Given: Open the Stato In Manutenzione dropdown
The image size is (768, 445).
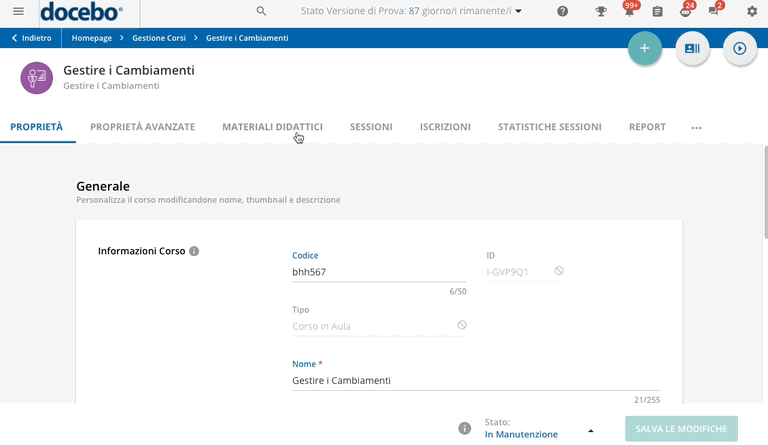Looking at the screenshot, I should coord(590,430).
